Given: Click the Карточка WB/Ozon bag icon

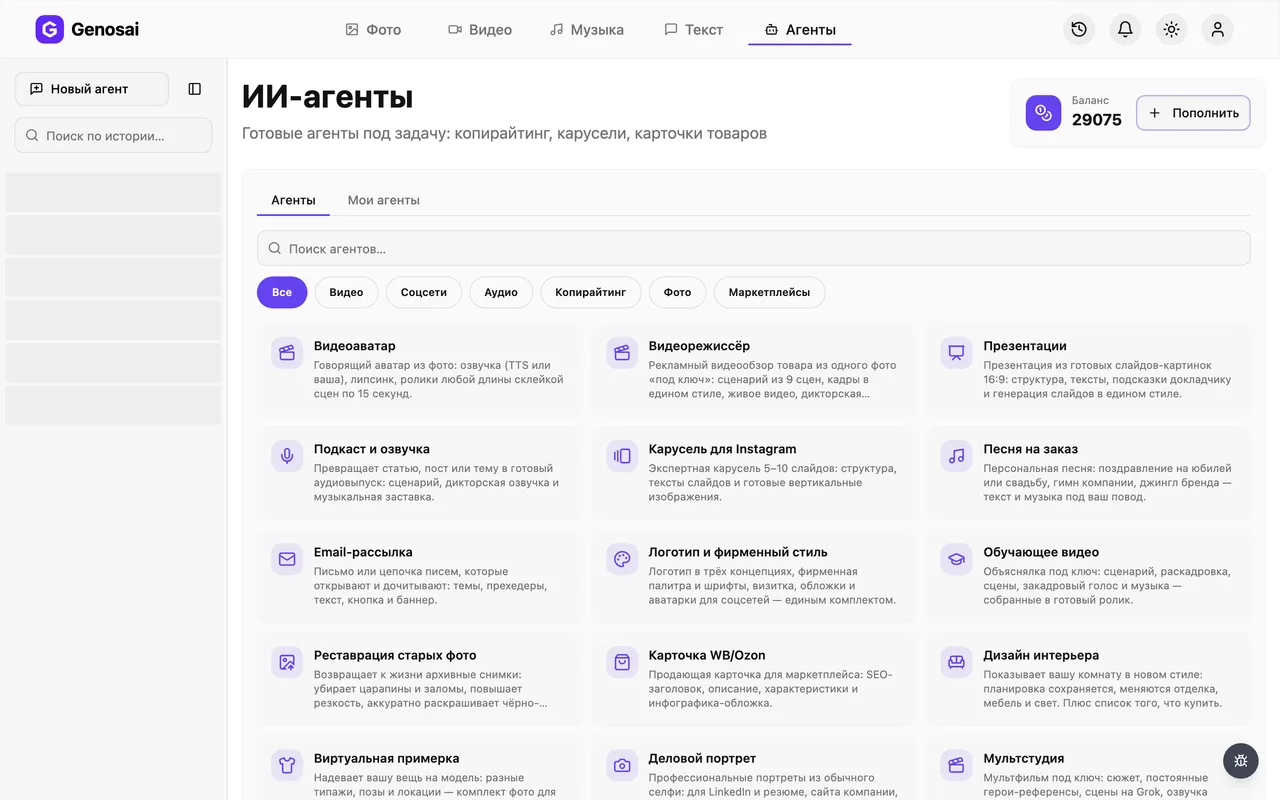Looking at the screenshot, I should point(622,662).
